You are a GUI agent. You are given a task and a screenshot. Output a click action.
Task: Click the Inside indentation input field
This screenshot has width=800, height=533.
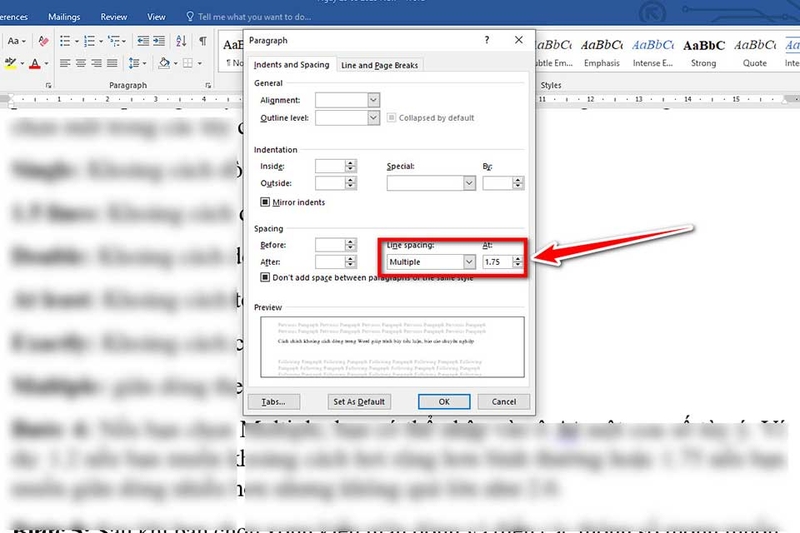click(330, 166)
